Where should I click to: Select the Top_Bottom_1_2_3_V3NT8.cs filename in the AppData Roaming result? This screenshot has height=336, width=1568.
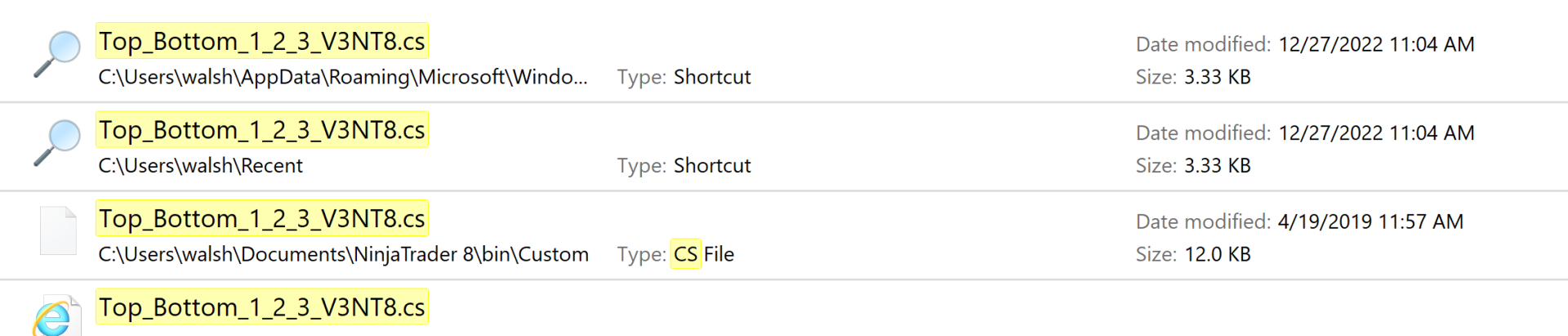coord(262,42)
